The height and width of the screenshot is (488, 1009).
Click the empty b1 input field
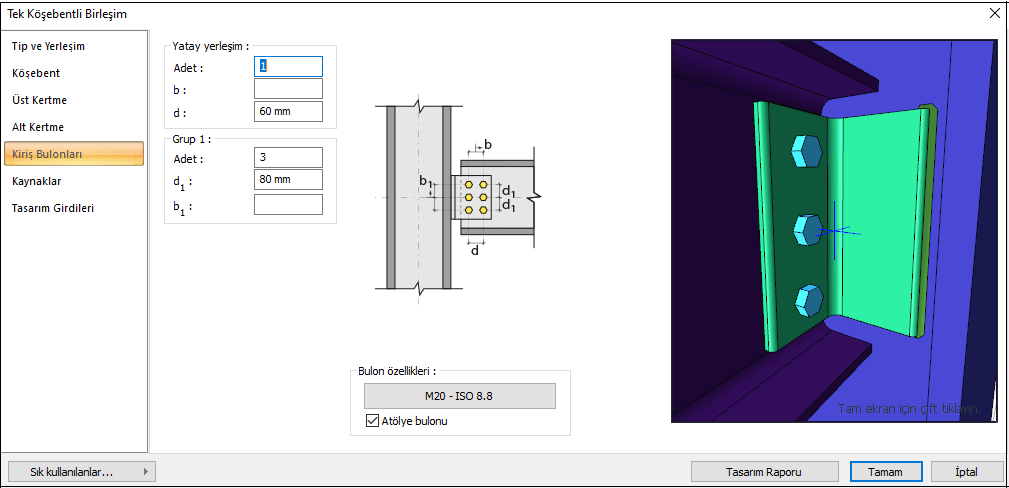pyautogui.click(x=288, y=205)
